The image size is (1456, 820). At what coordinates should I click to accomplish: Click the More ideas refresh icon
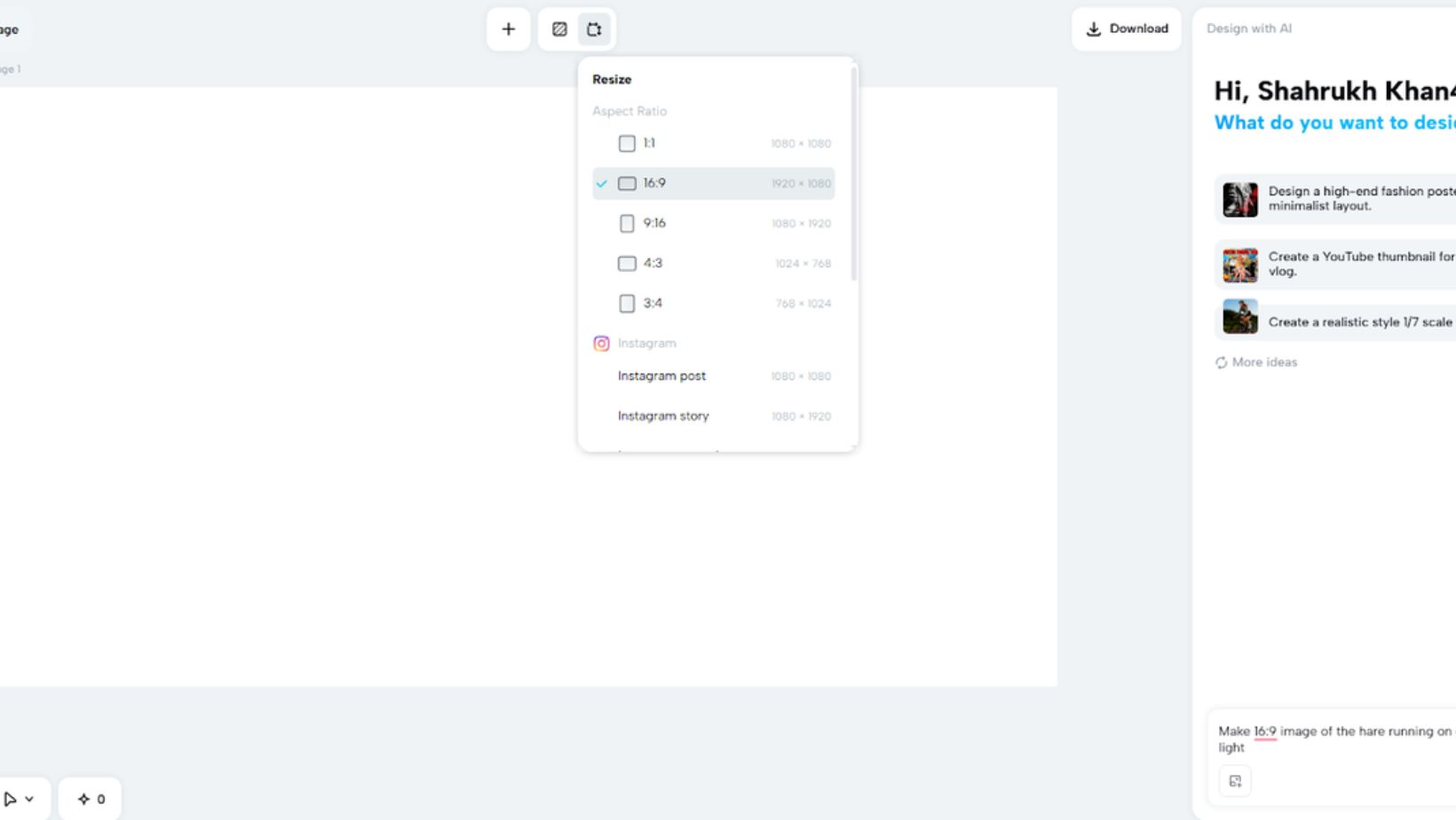pos(1222,362)
